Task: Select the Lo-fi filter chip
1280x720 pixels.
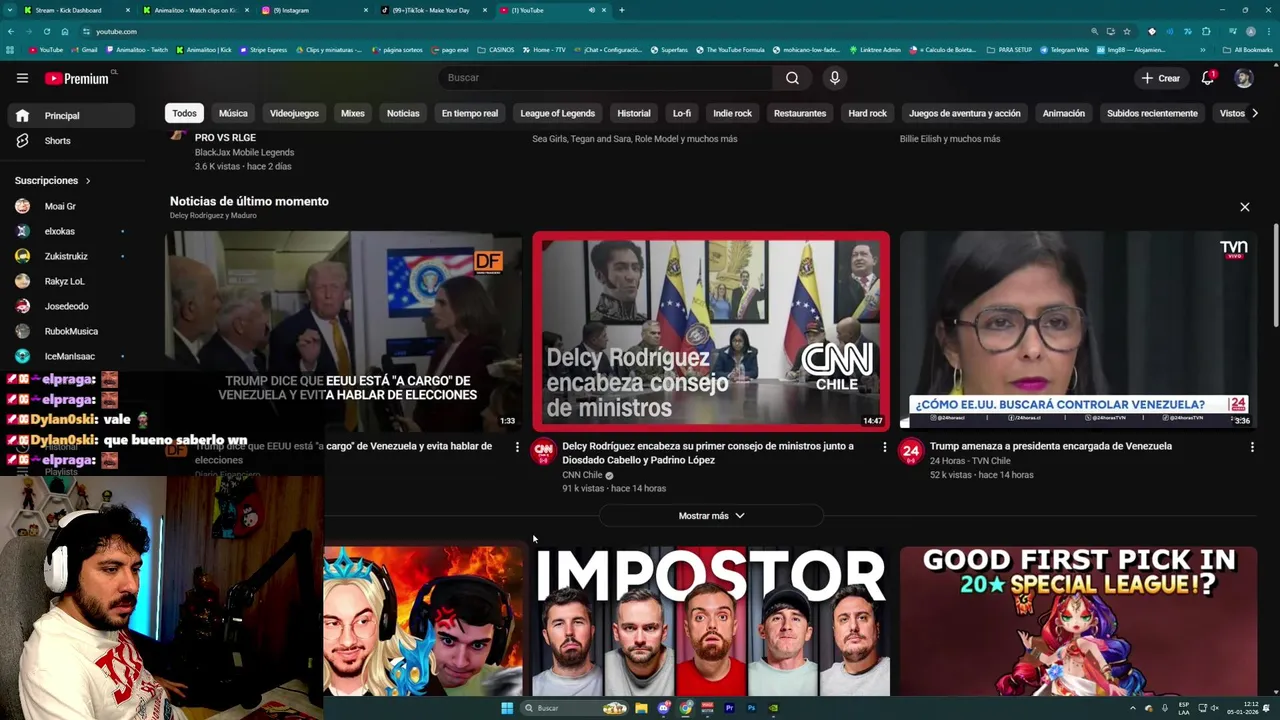Action: (682, 113)
